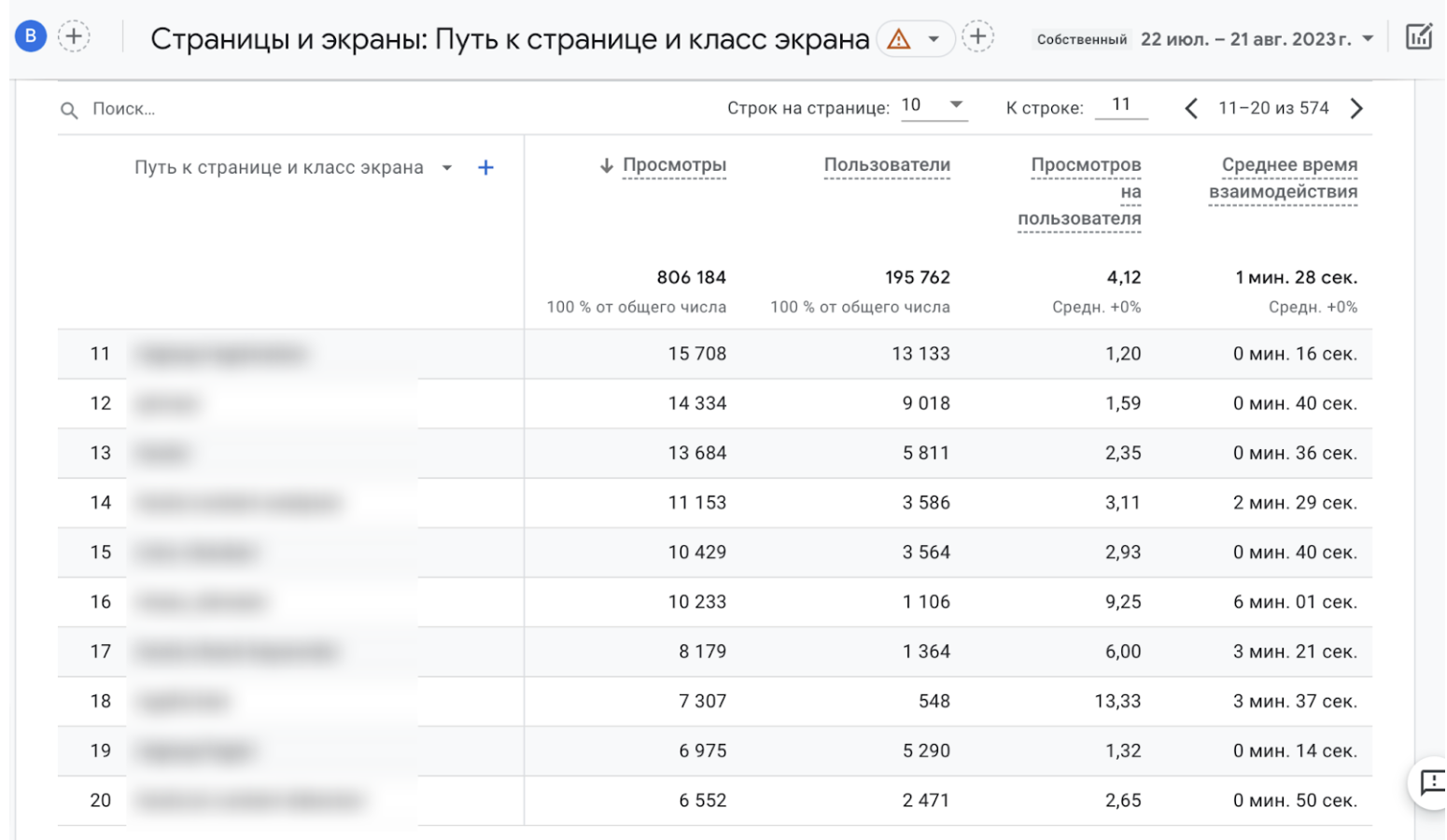Click the Поиск search field
The height and width of the screenshot is (840, 1447).
point(149,109)
